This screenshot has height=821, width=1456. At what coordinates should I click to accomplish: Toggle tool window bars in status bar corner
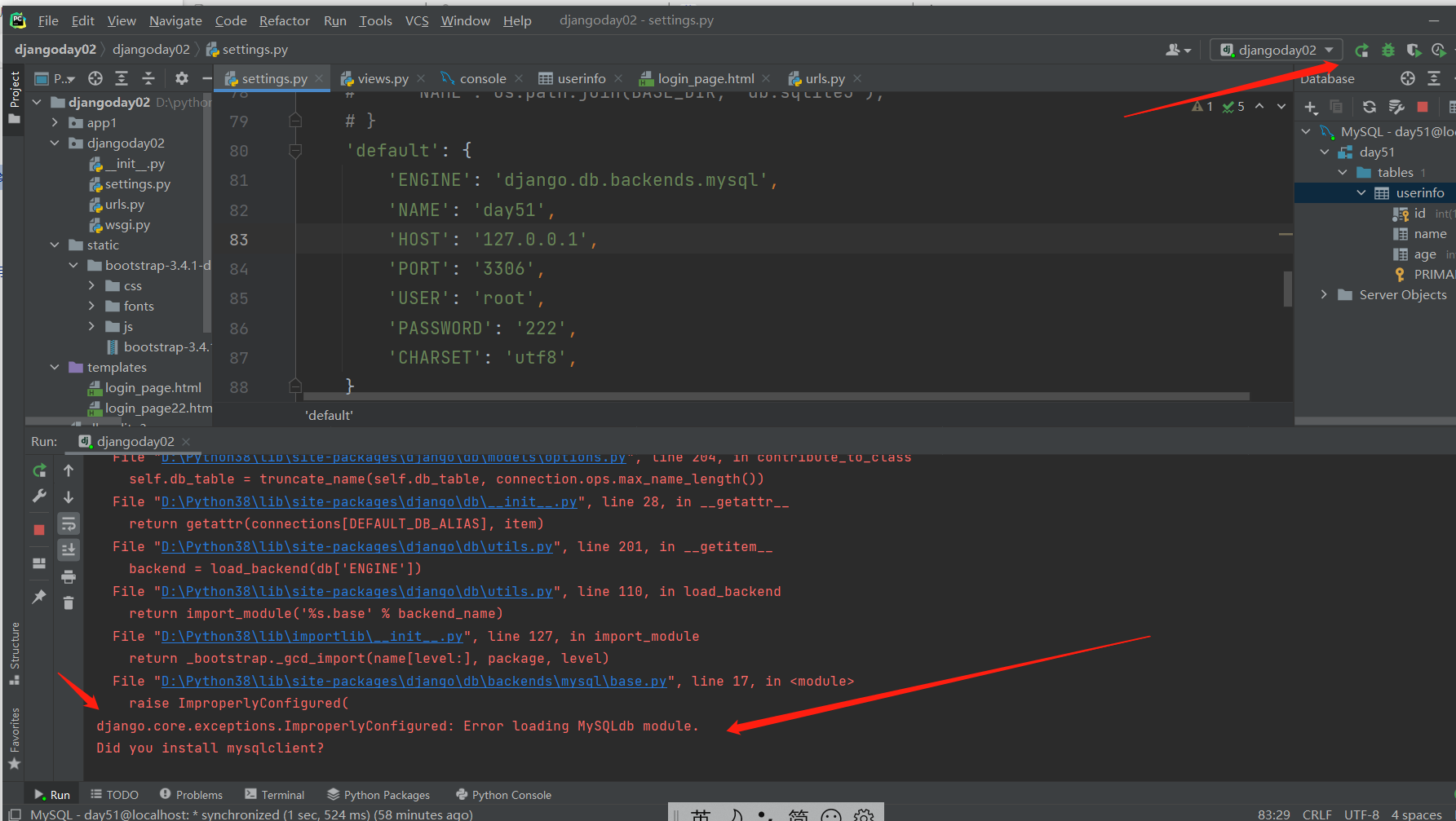click(x=14, y=814)
